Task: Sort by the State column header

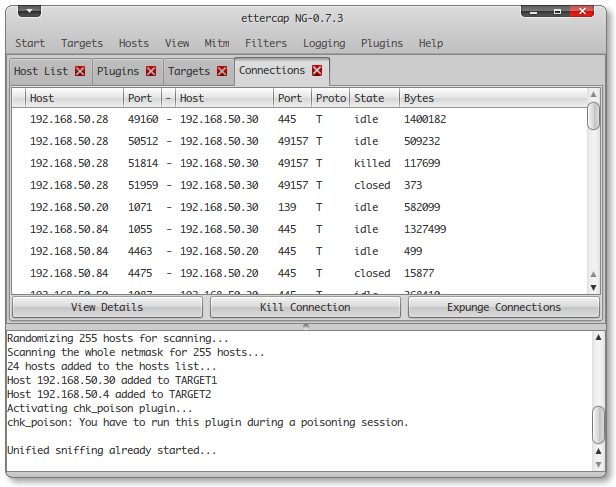Action: pos(374,98)
